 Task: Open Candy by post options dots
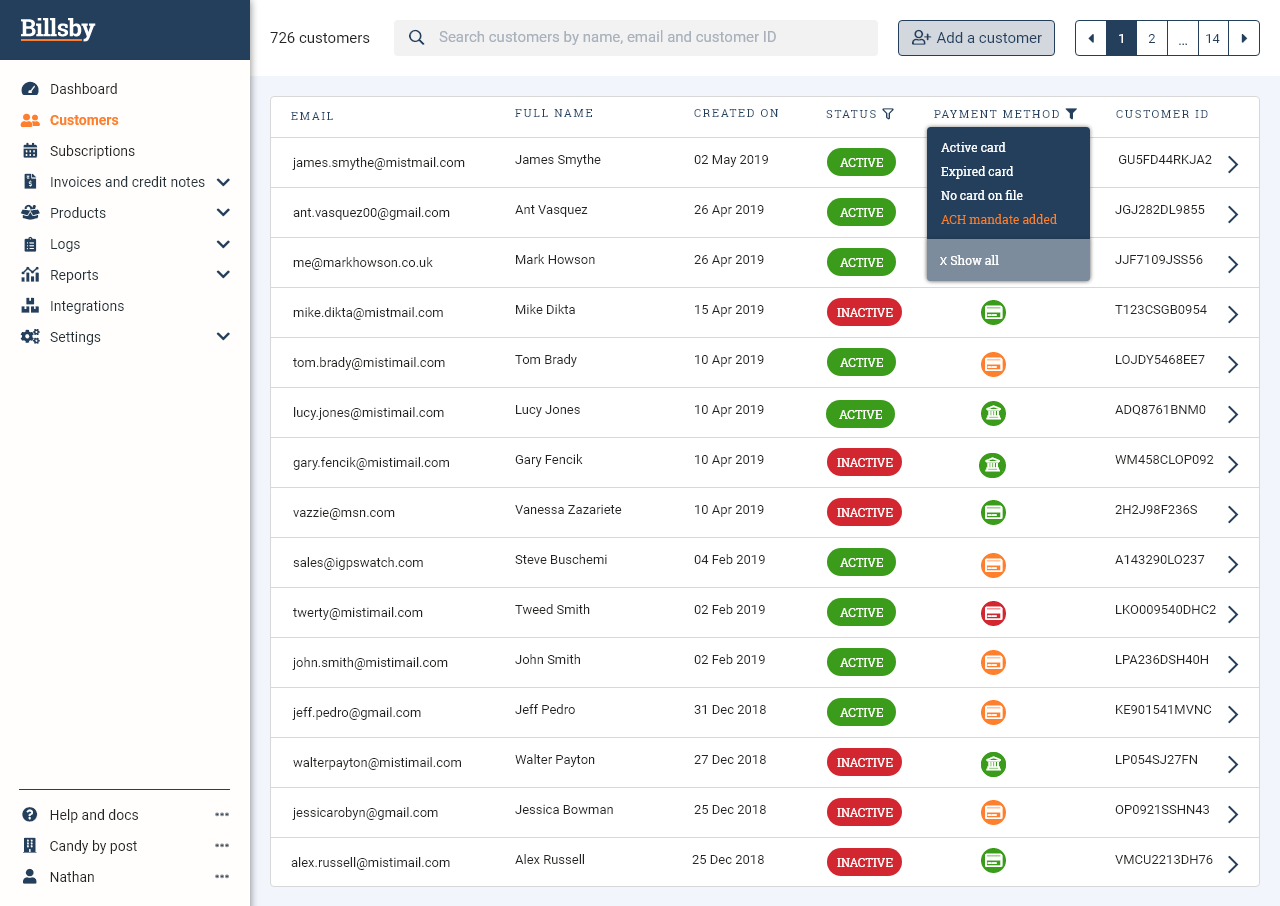coord(222,846)
